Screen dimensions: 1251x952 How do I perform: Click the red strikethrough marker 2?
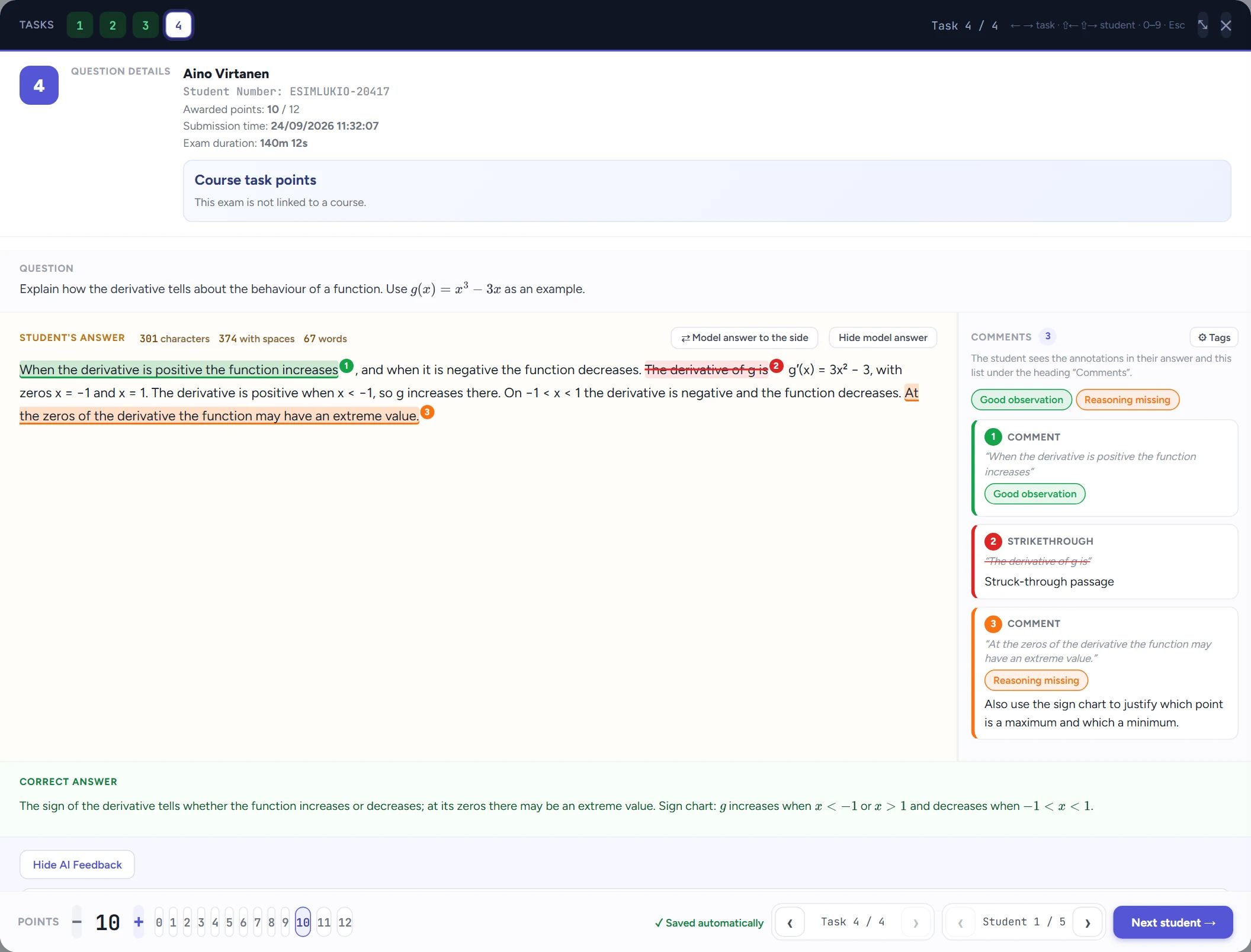[x=777, y=366]
